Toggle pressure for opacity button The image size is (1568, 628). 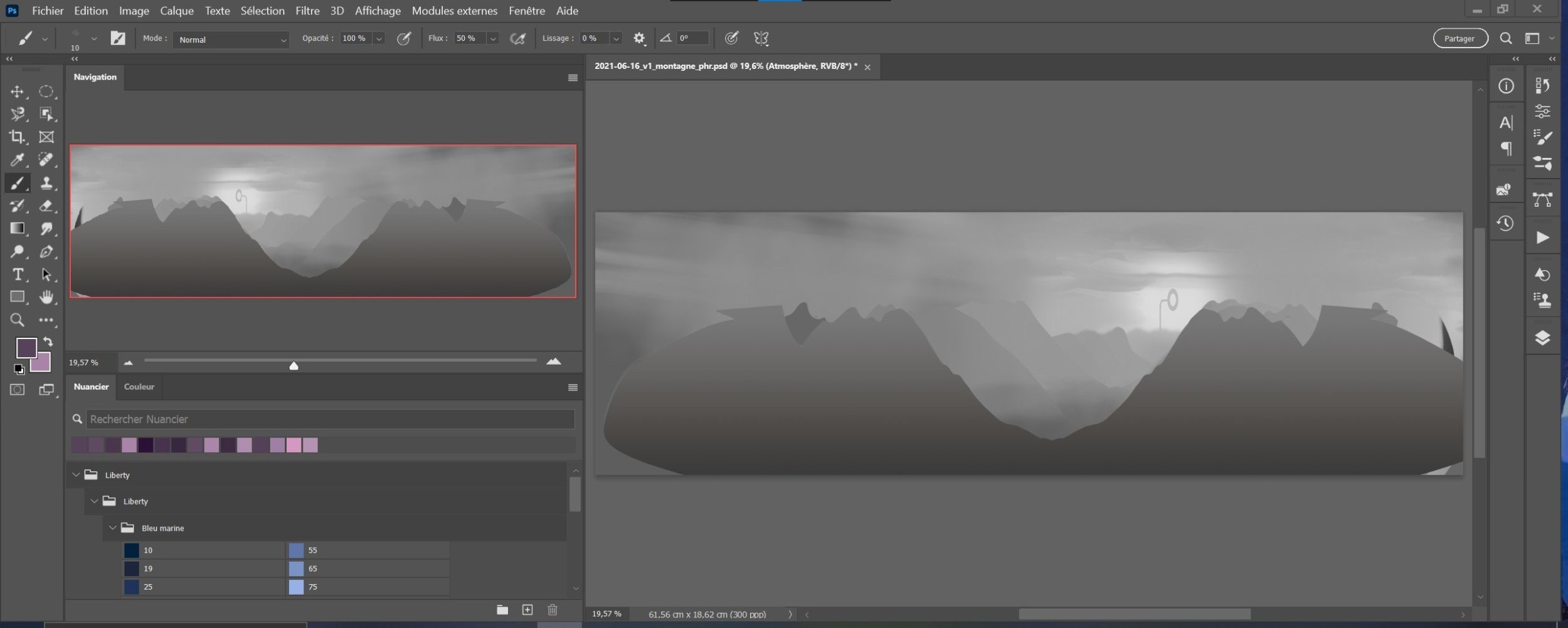tap(405, 39)
